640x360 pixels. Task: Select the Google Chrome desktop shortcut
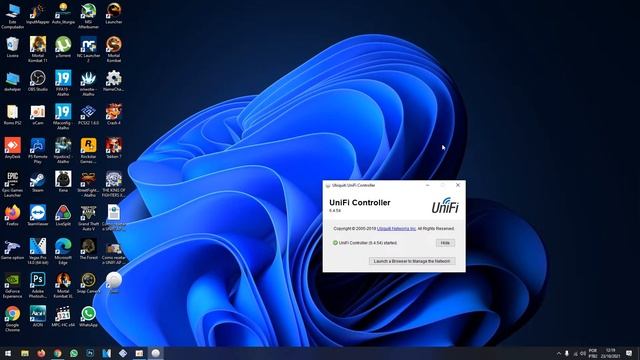12,319
